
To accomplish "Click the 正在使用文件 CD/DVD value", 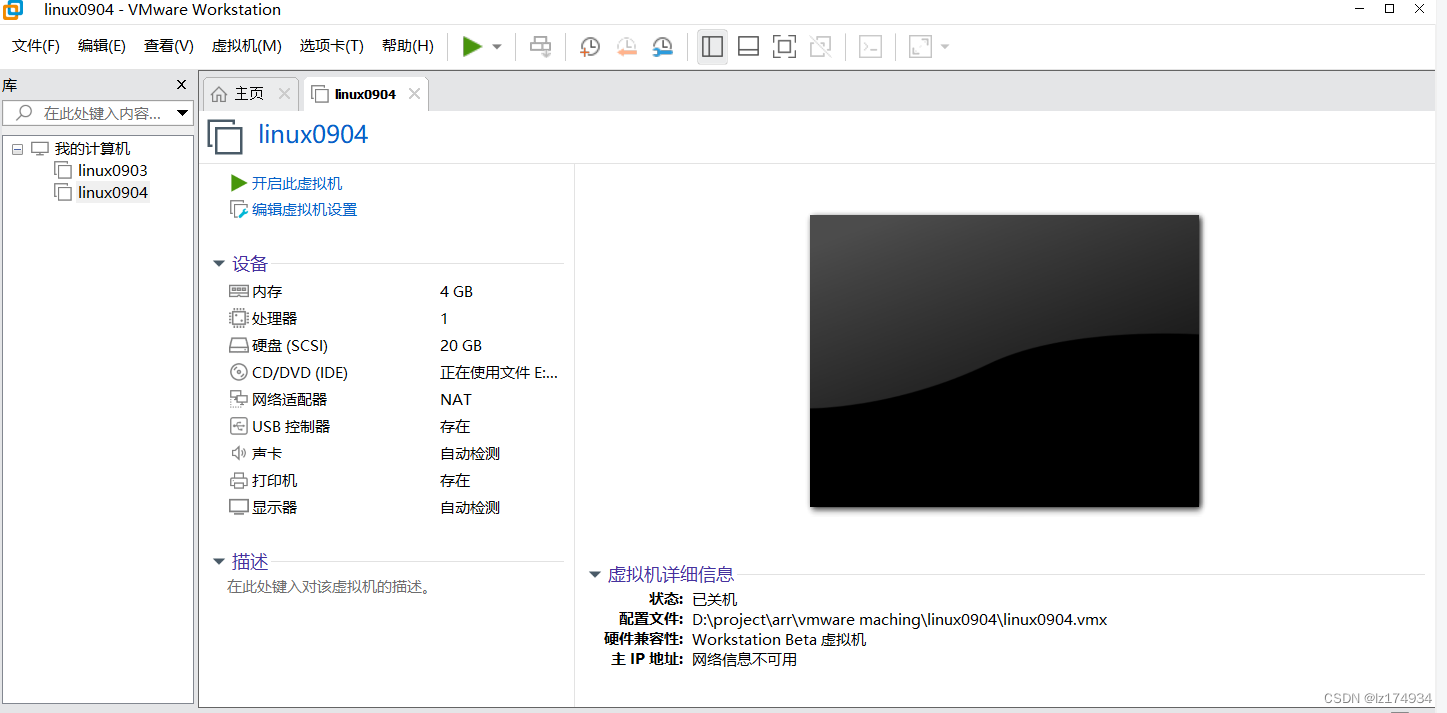I will 499,373.
